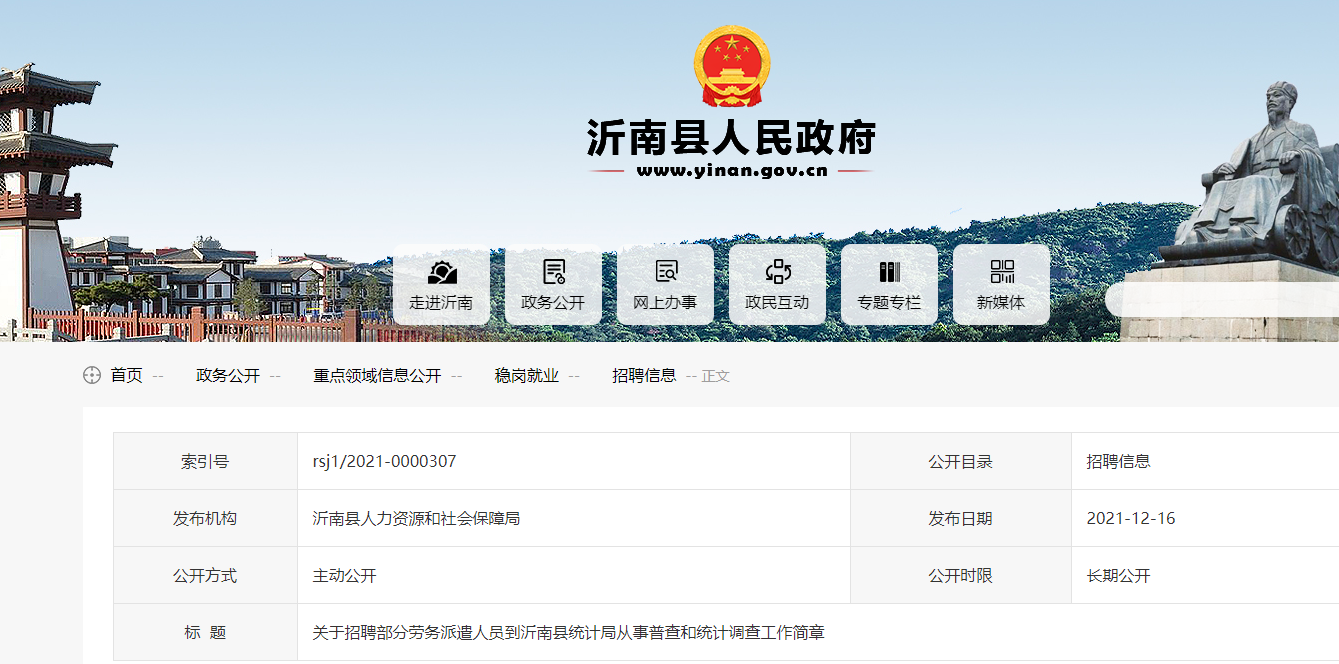Click the 索引号 label cell

click(x=205, y=461)
